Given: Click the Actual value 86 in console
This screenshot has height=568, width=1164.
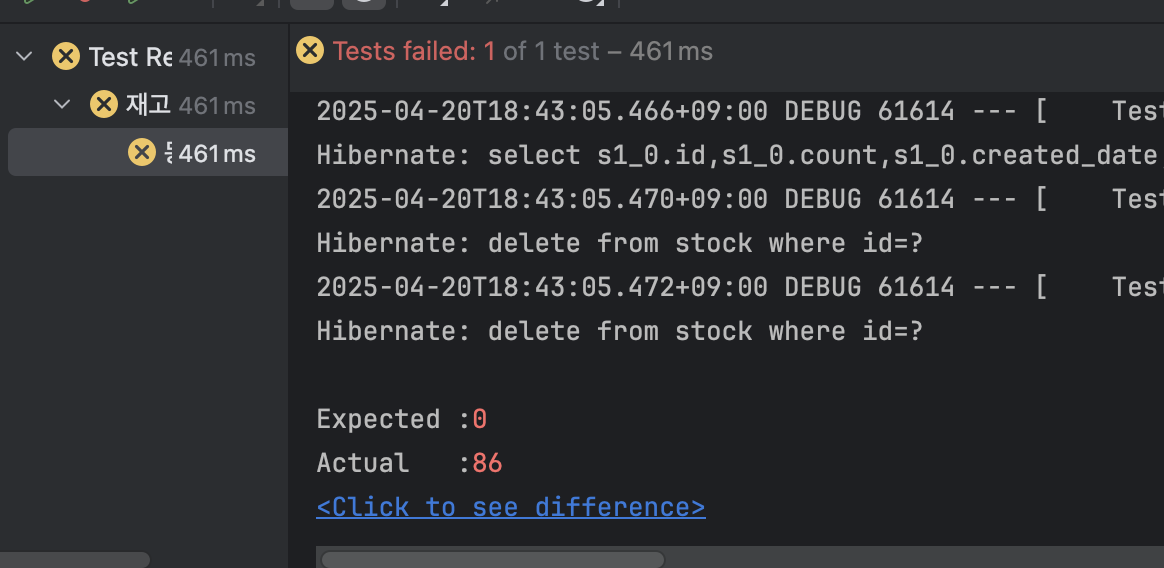Looking at the screenshot, I should [487, 463].
